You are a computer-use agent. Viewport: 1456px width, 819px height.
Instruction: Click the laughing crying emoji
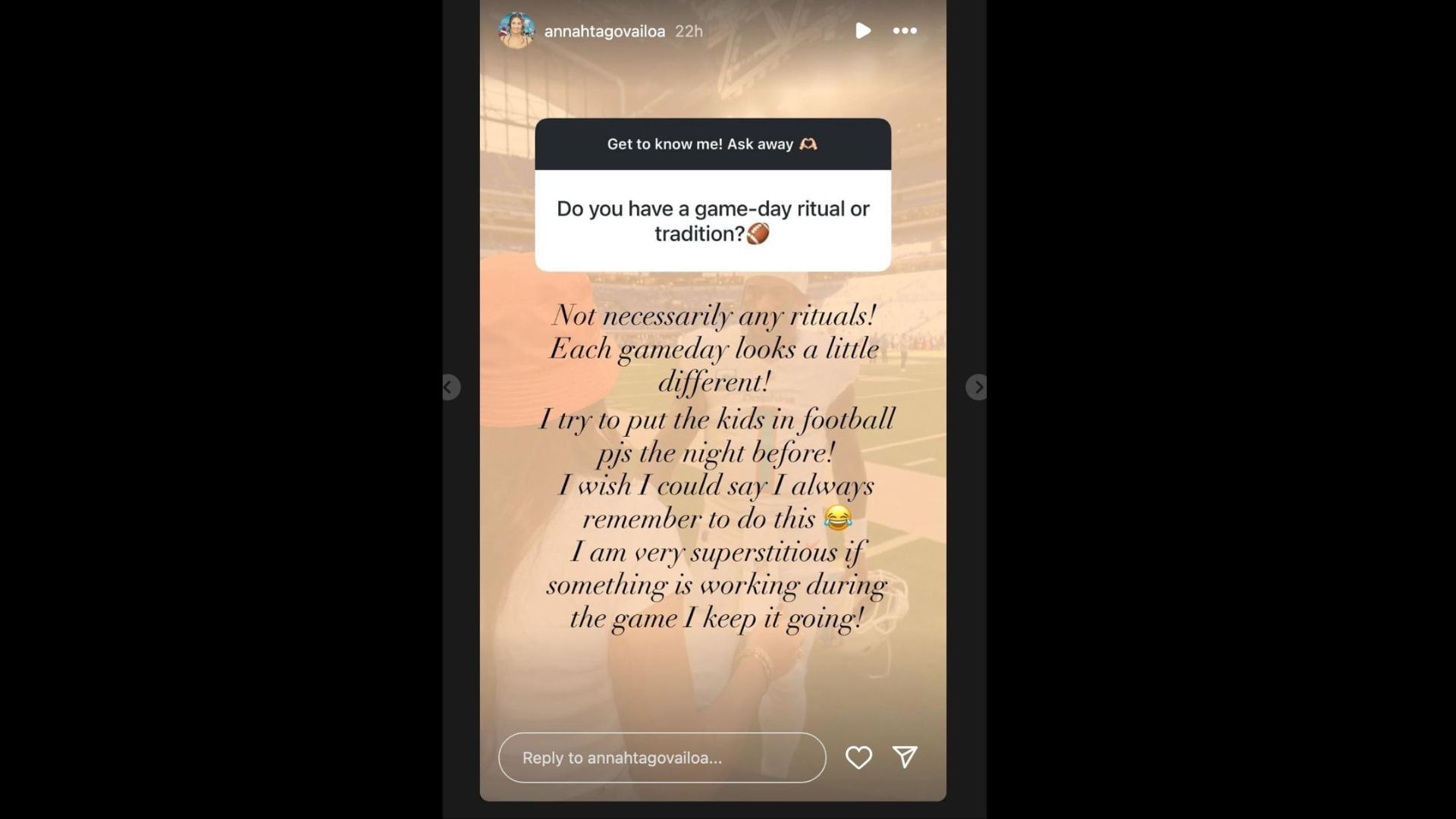click(837, 518)
